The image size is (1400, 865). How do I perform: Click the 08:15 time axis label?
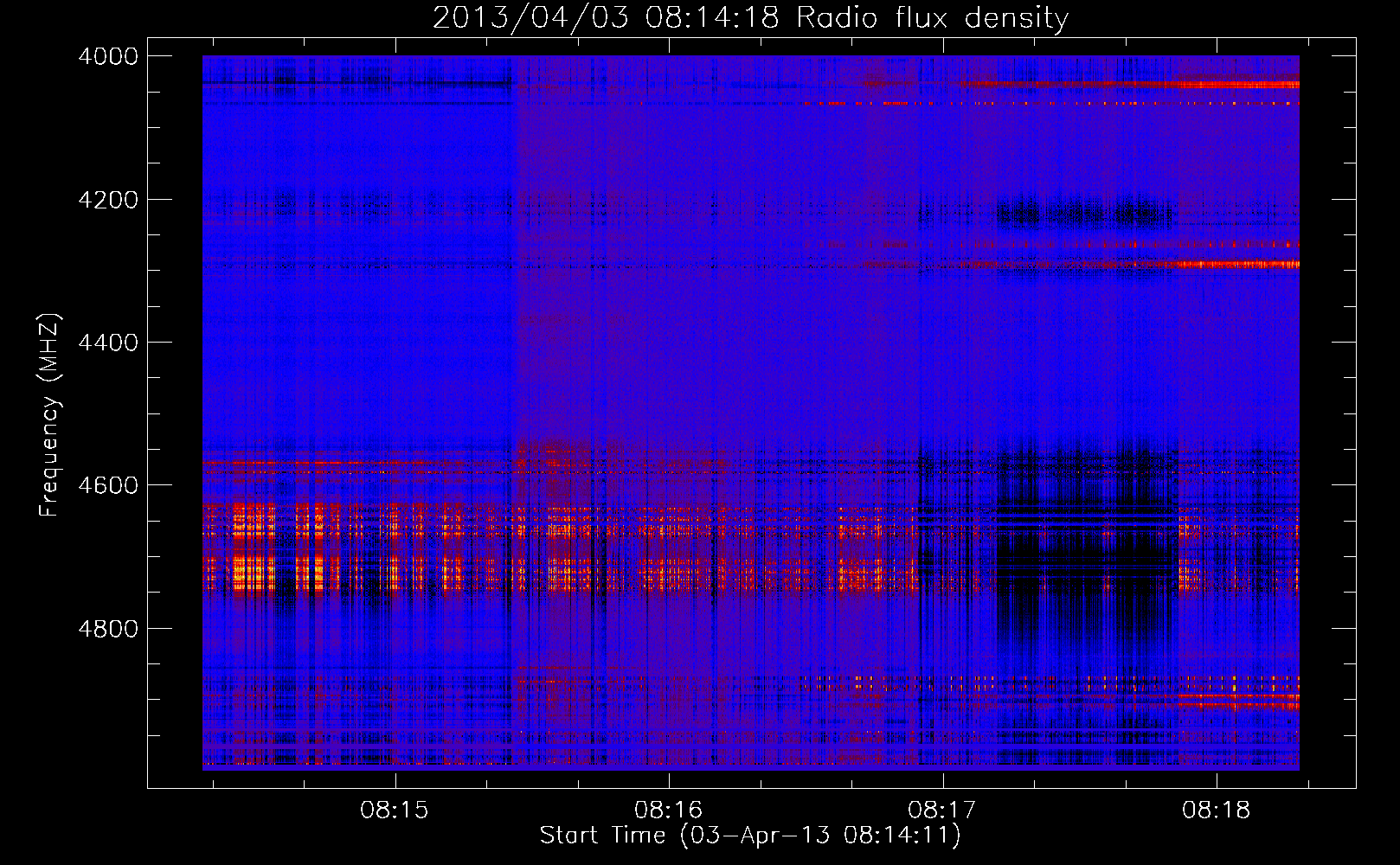[395, 811]
